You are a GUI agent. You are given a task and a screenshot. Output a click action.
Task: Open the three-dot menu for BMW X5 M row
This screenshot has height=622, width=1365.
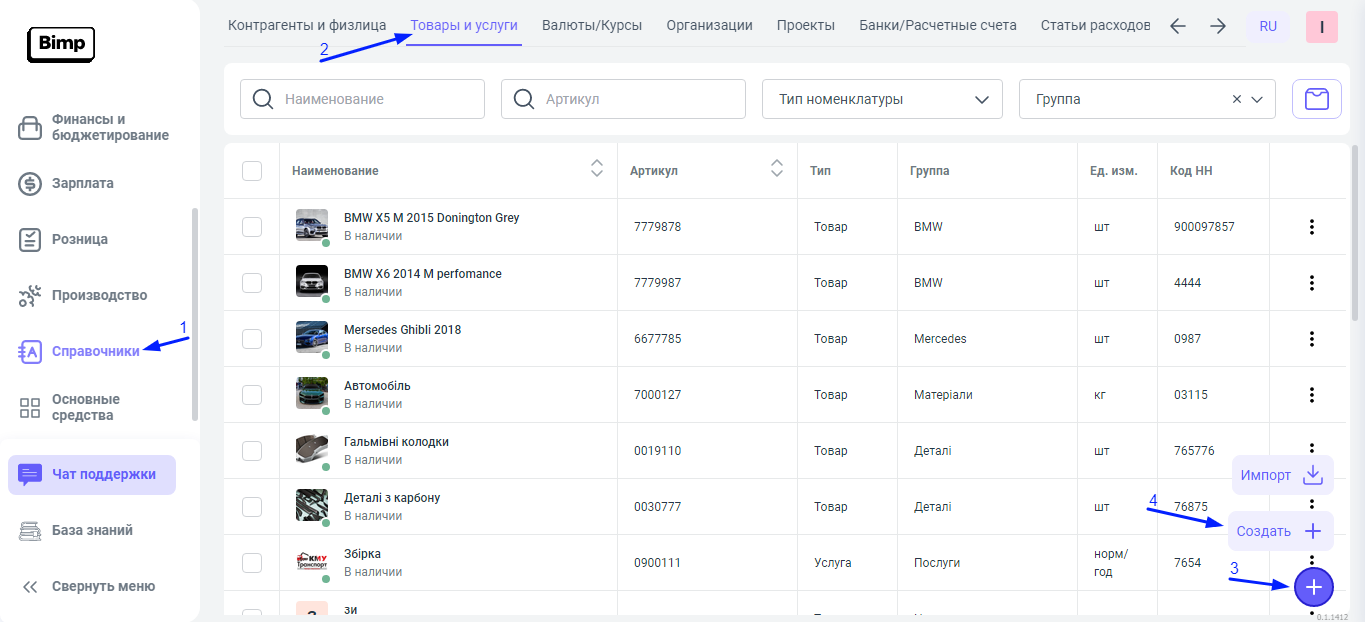point(1312,227)
